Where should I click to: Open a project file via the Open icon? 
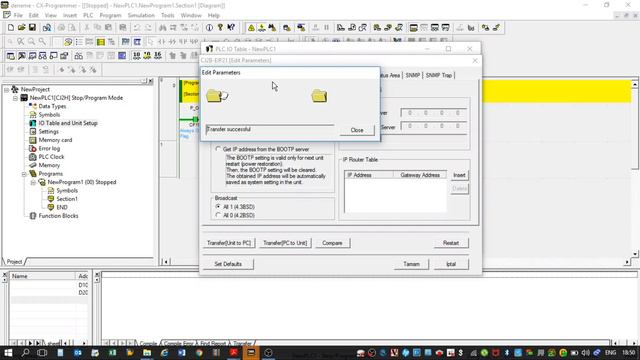(21, 28)
